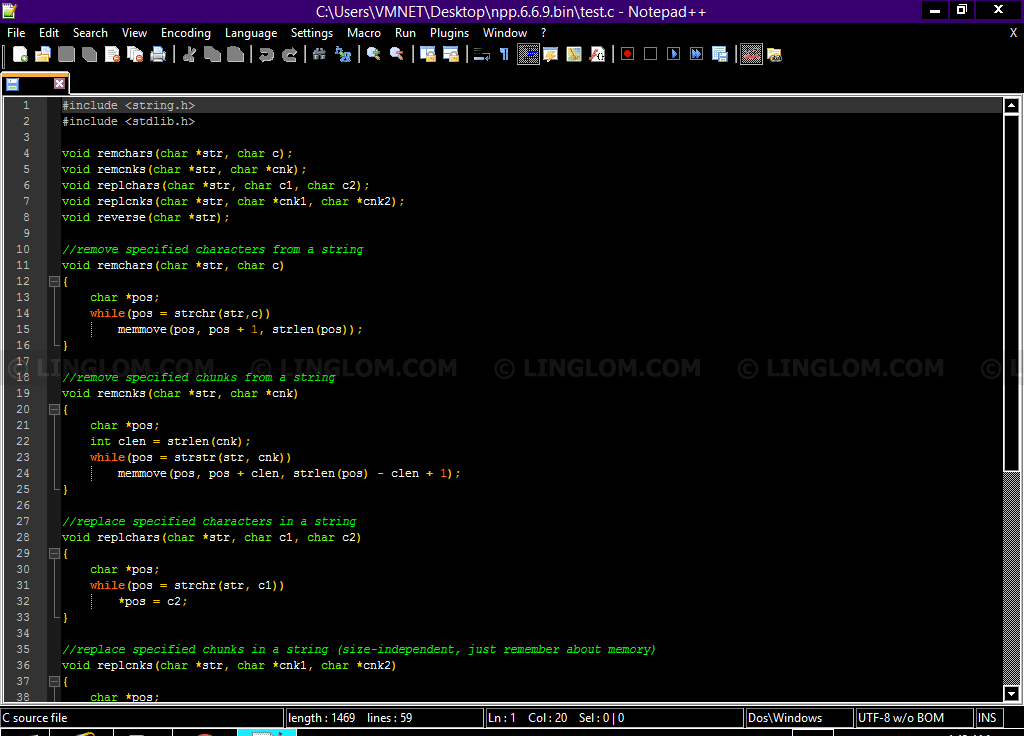Create a new document with New icon
This screenshot has width=1024, height=736.
[20, 55]
